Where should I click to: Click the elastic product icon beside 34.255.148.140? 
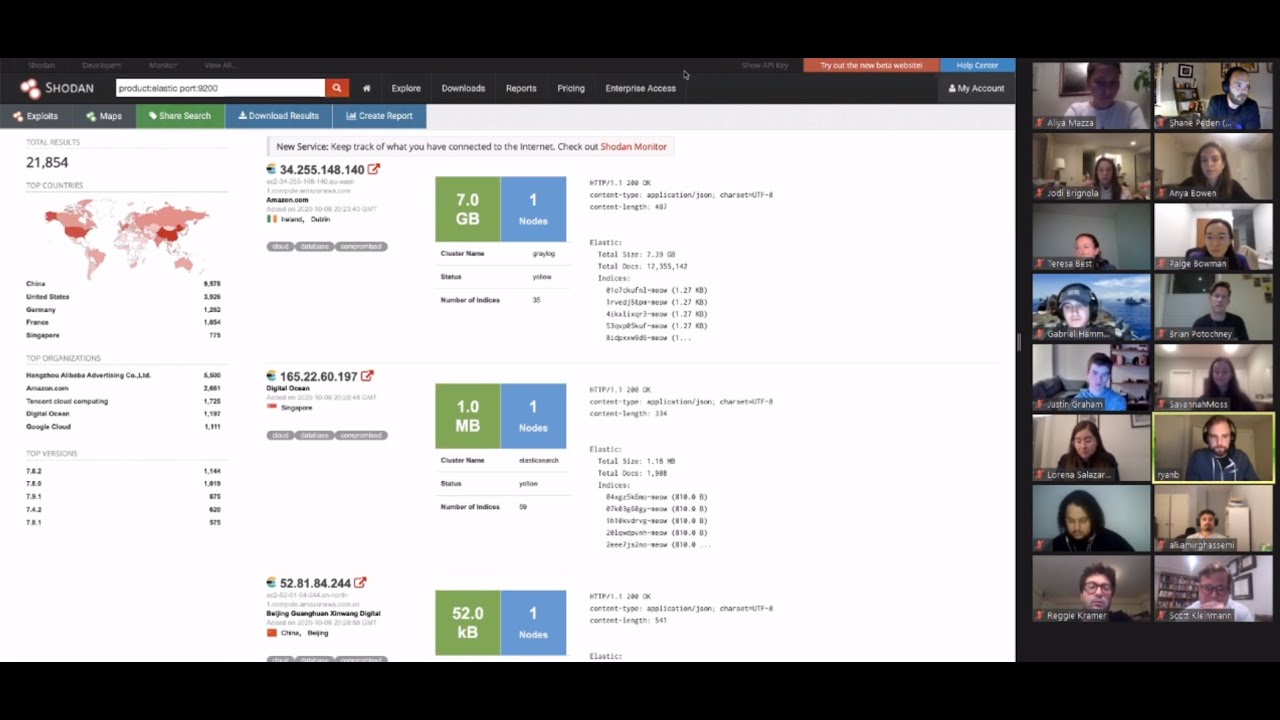pos(271,170)
